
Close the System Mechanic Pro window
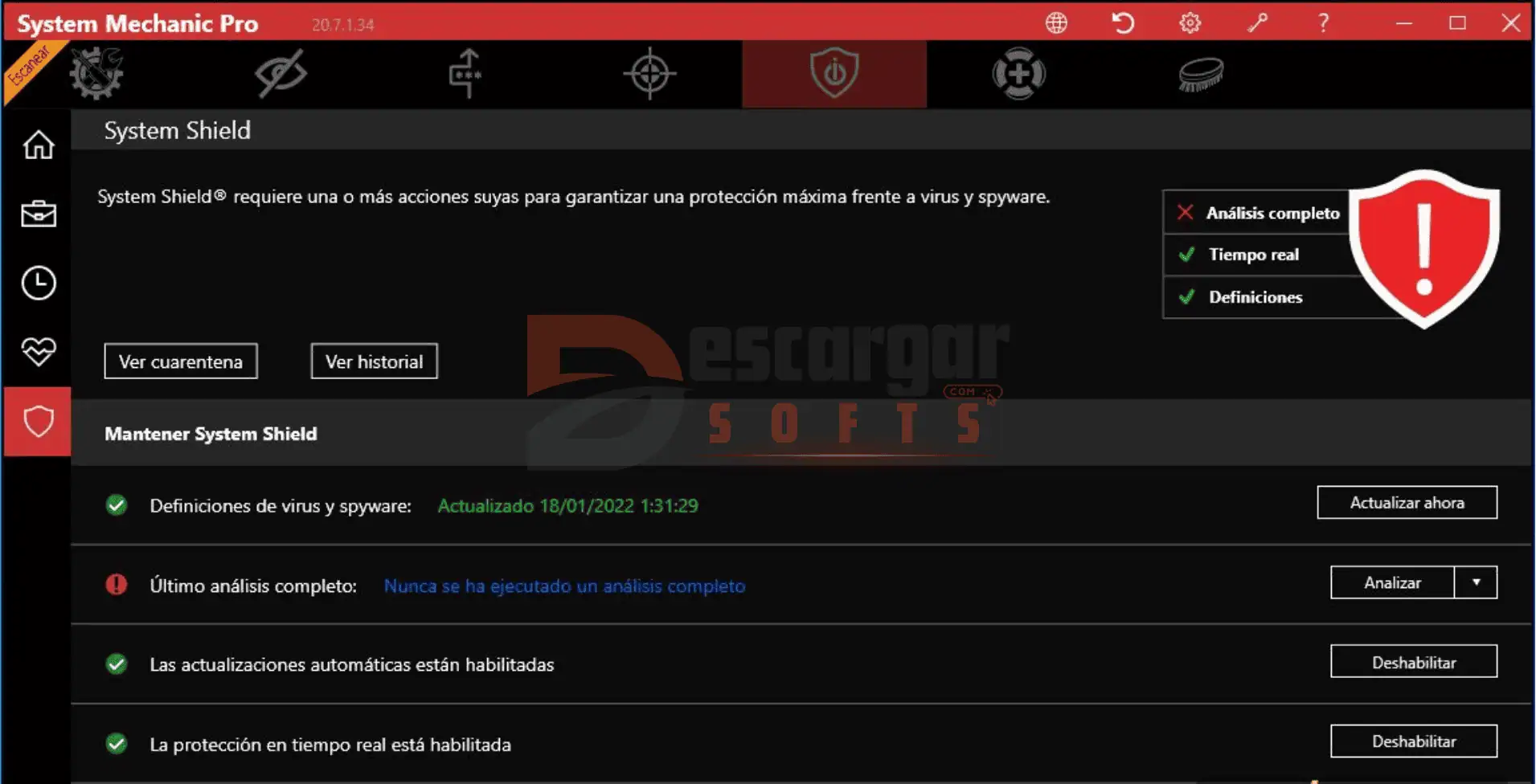(x=1510, y=22)
